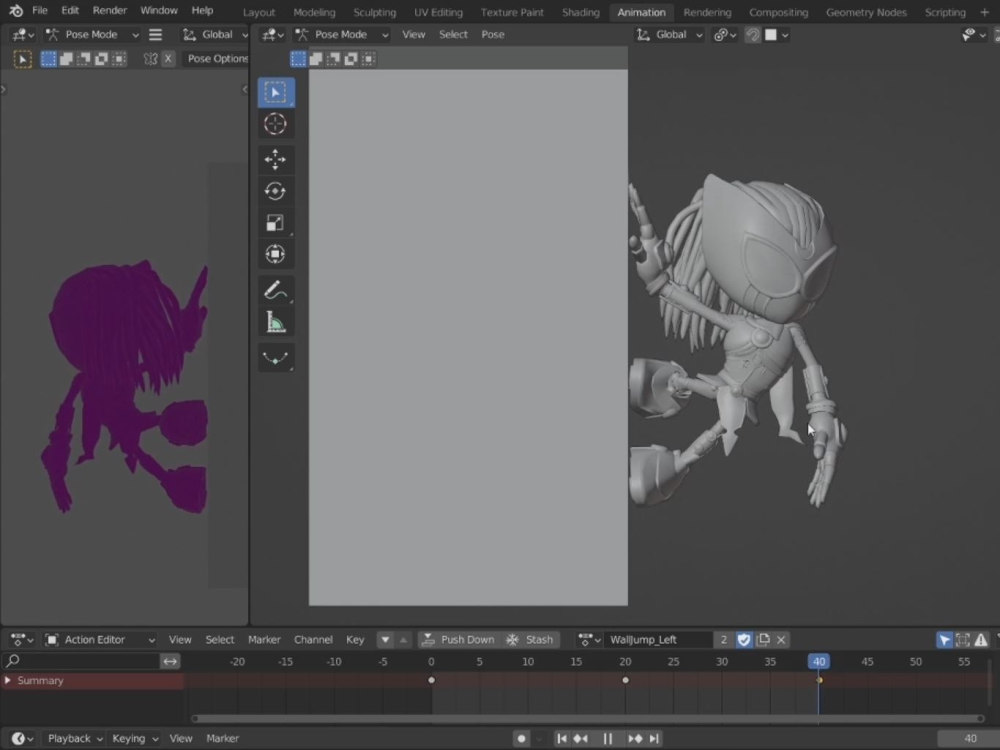The image size is (1000, 750).
Task: Select the Transform tool
Action: tap(276, 253)
